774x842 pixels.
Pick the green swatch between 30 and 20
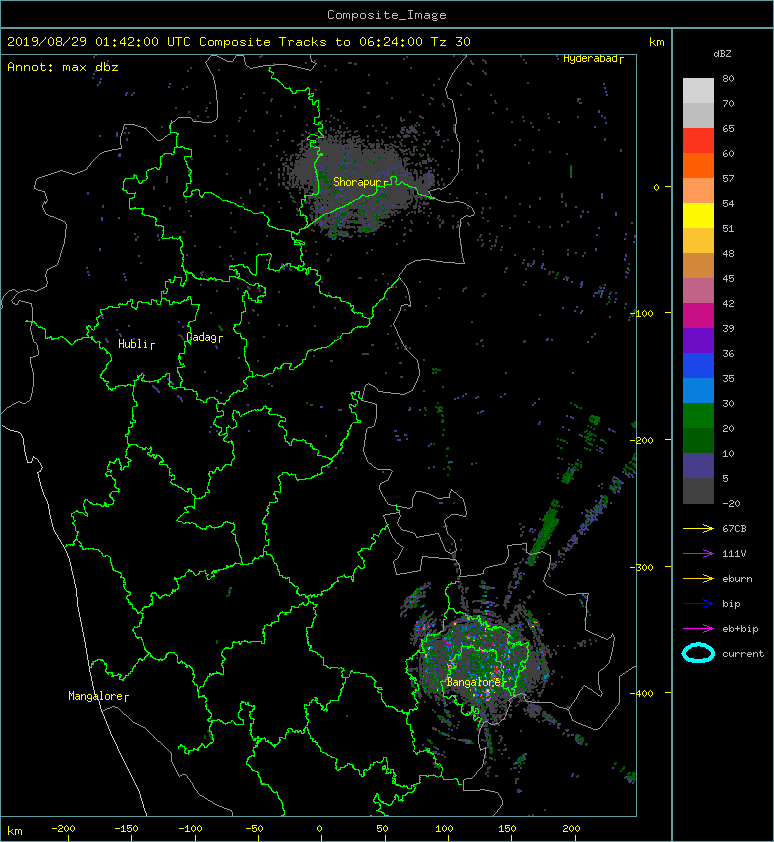coord(698,416)
